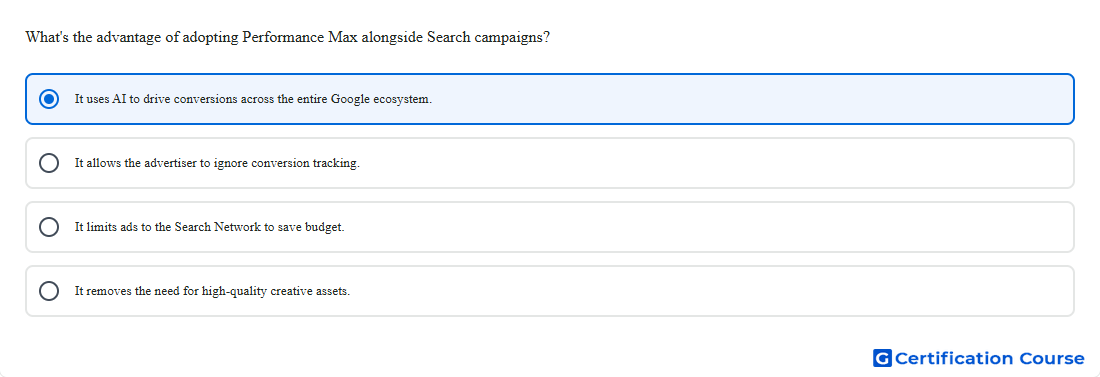1100x377 pixels.
Task: Click empty space in the highlighted first answer card
Action: 751,99
